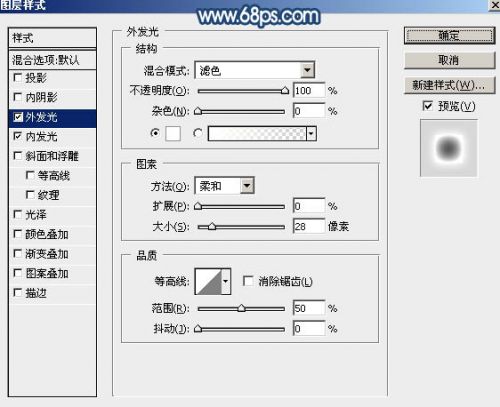
Task: Expand the contour dropdown arrow
Action: pos(226,282)
